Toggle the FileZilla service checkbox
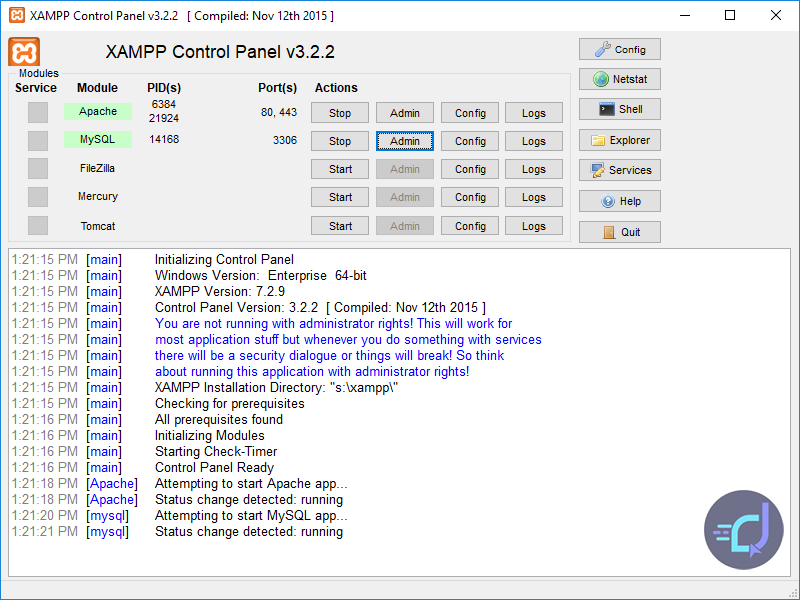 (x=38, y=168)
